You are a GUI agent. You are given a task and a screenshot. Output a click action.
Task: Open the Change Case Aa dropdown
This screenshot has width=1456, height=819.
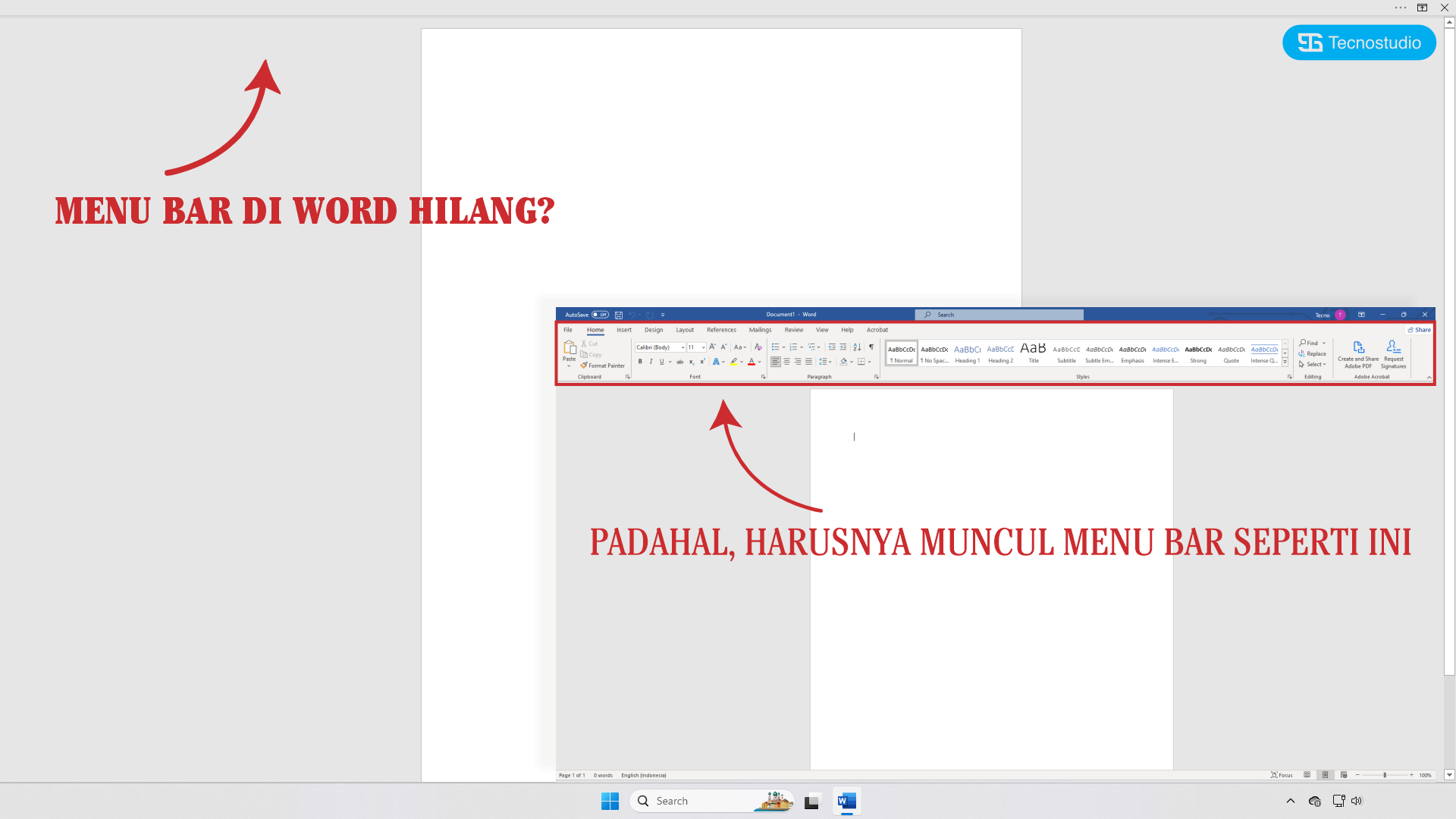[739, 347]
